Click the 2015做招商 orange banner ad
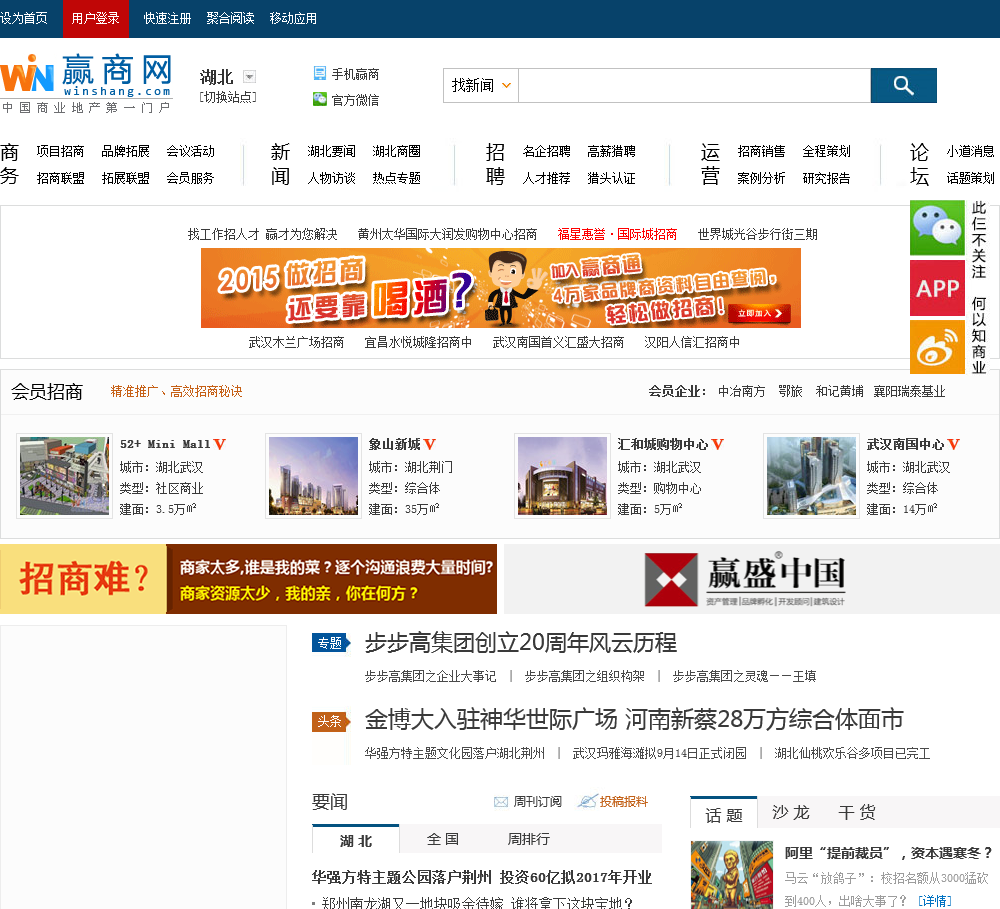Screen dimensions: 1000x909 tap(501, 288)
